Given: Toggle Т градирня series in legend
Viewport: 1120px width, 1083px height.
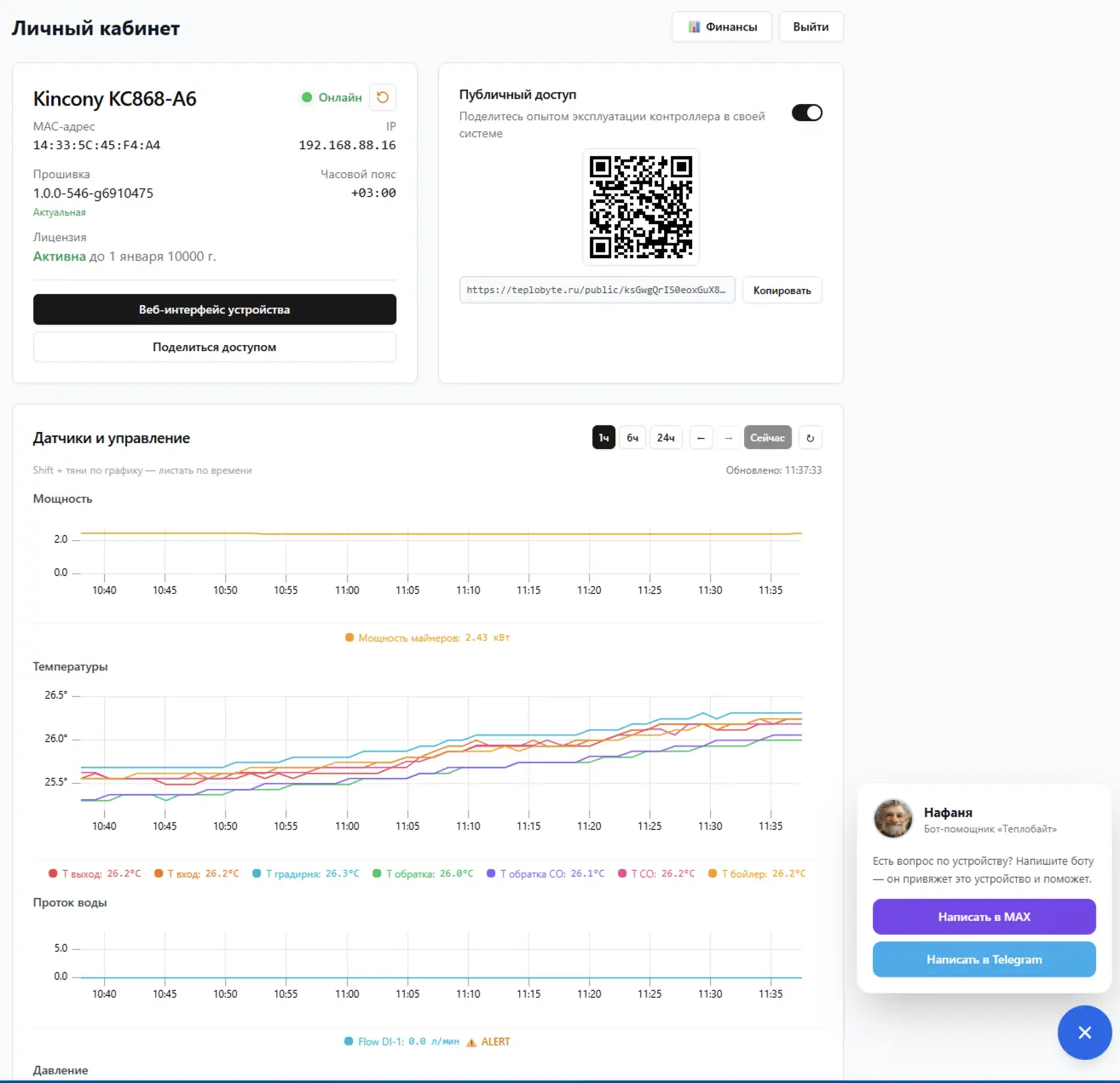Looking at the screenshot, I should [x=305, y=873].
